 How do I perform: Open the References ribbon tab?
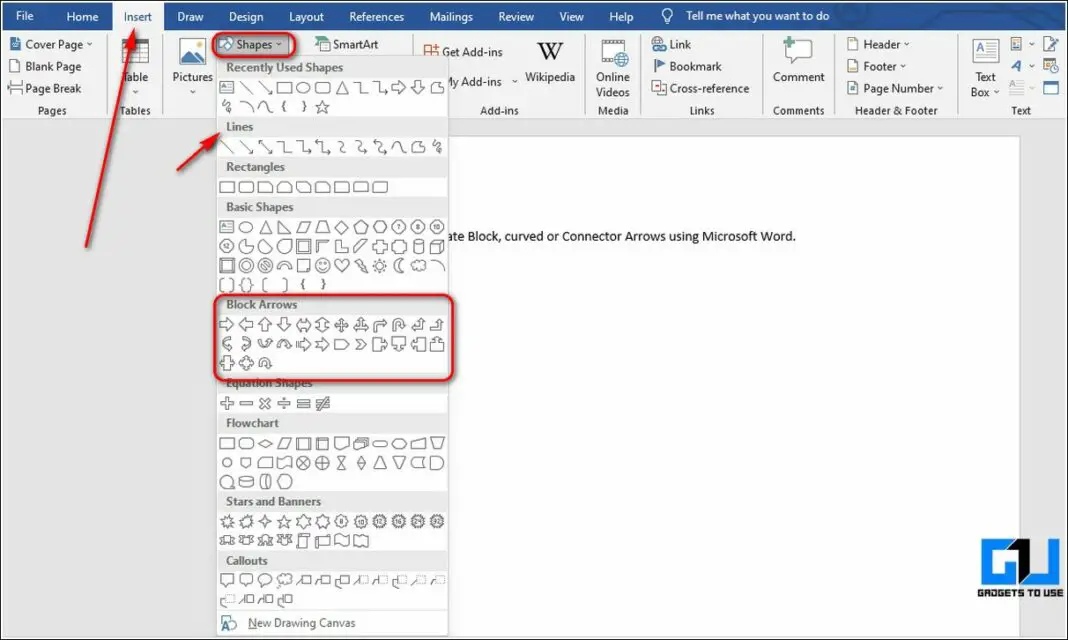pos(376,16)
